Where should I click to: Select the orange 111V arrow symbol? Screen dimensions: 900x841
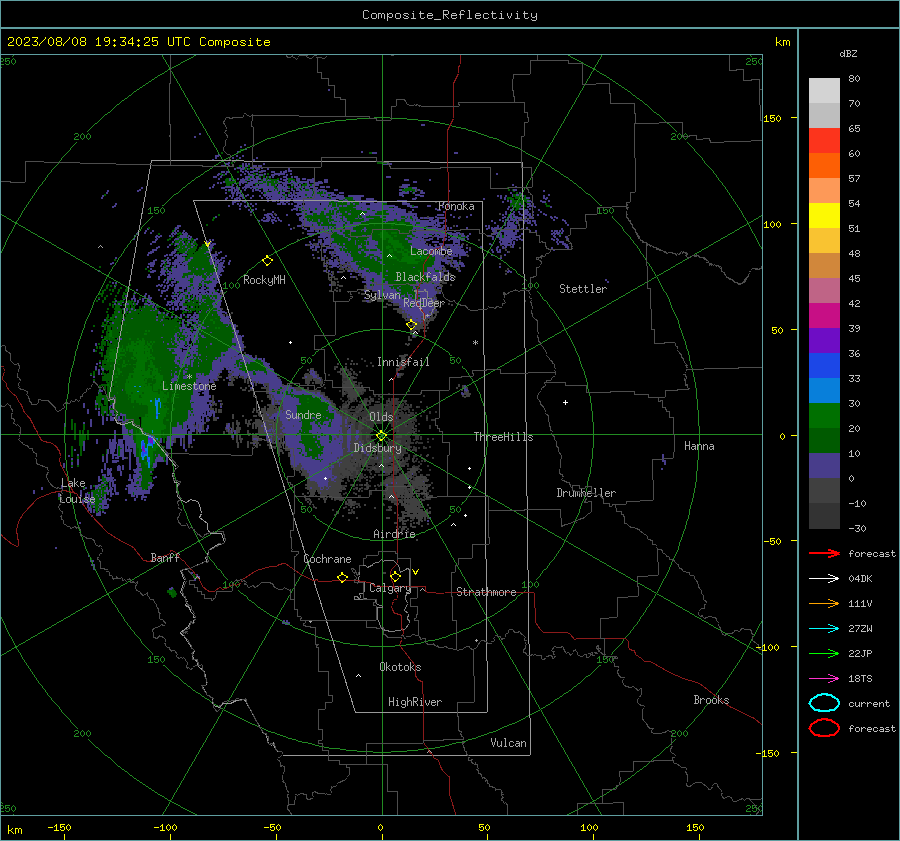point(824,603)
